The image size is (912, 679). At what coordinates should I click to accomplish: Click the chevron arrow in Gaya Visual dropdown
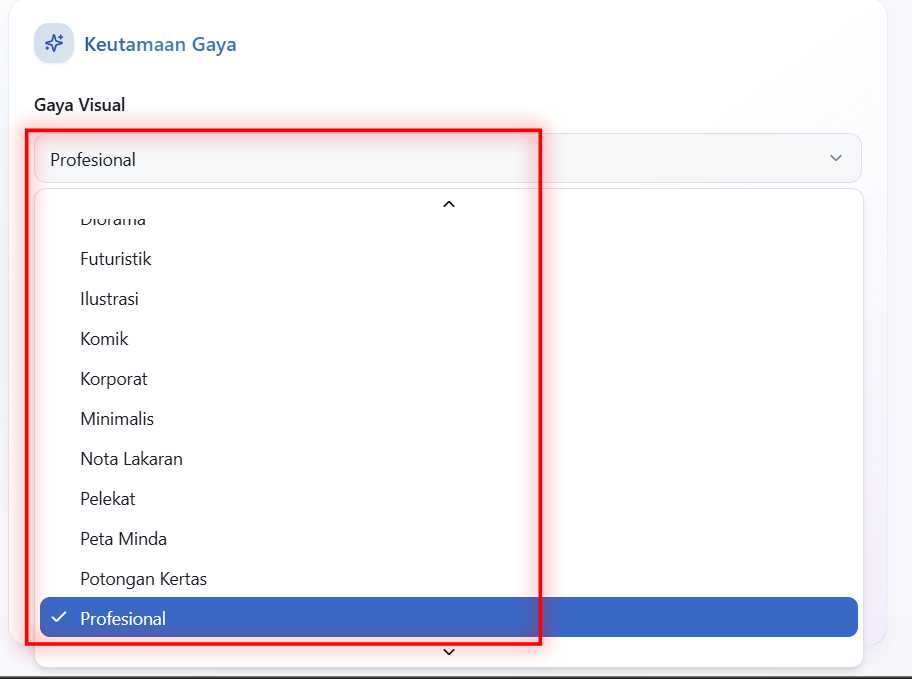[836, 159]
